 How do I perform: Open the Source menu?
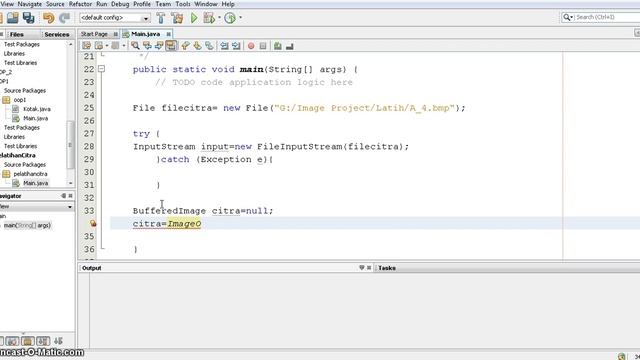point(55,4)
